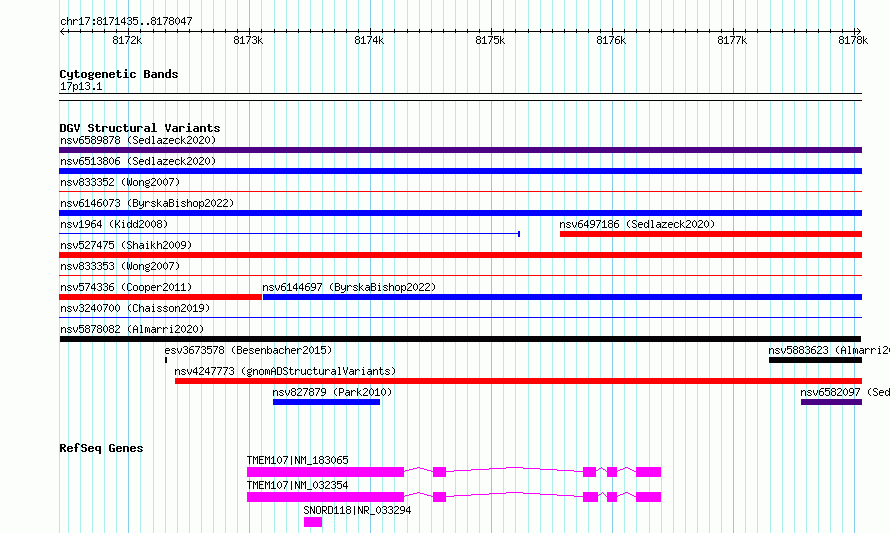
Task: Select the nsv5883623 black variant bar
Action: click(x=816, y=360)
